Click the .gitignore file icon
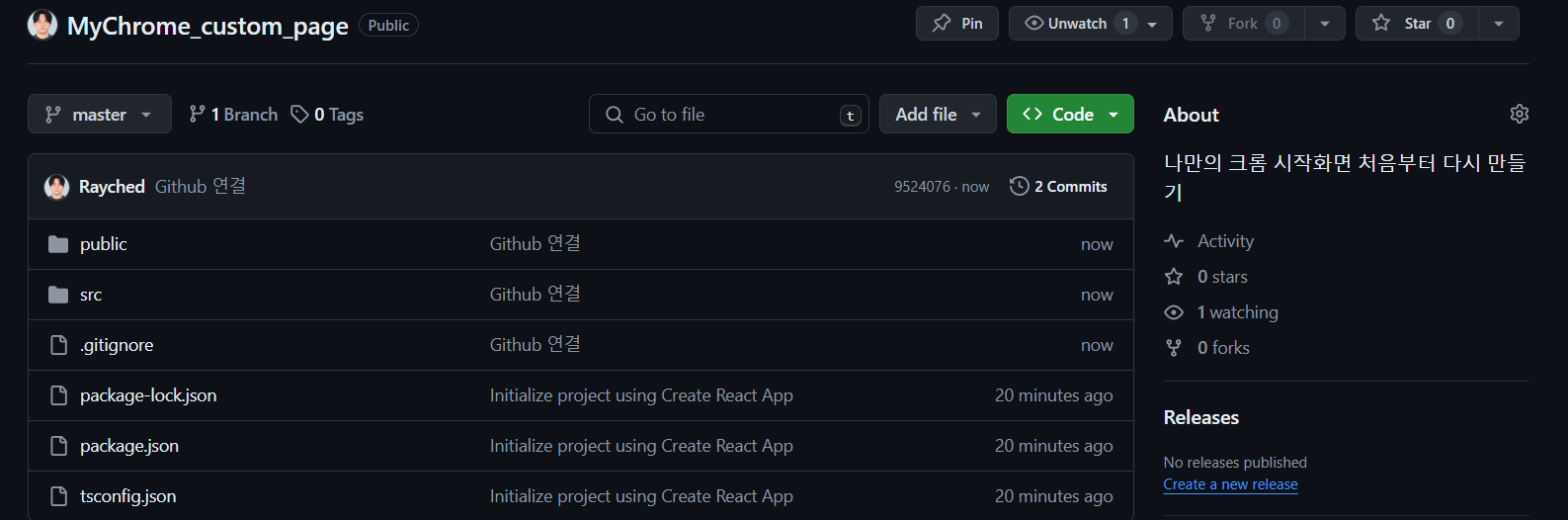 tap(58, 345)
